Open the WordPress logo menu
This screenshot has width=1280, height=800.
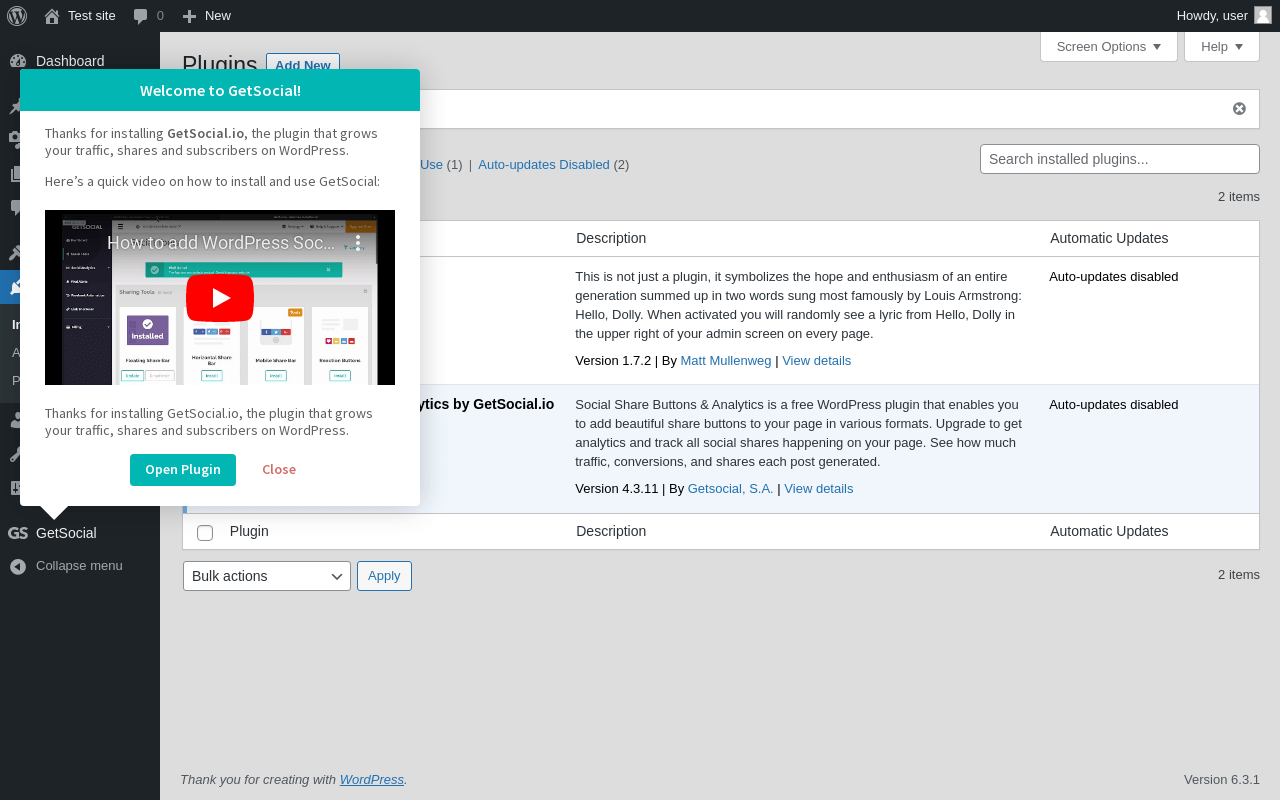click(17, 16)
